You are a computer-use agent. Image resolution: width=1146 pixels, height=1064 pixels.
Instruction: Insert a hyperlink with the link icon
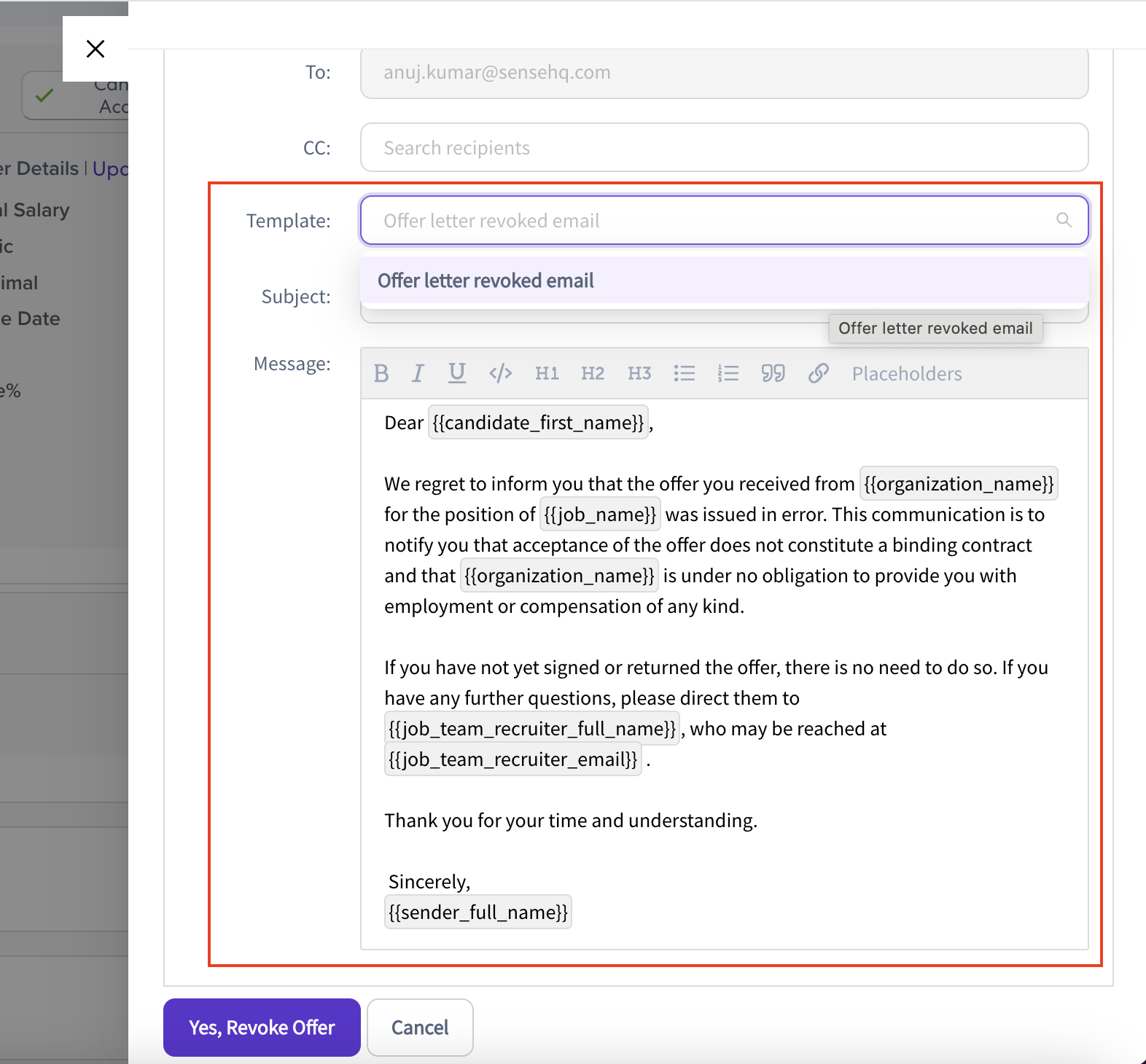click(x=819, y=374)
